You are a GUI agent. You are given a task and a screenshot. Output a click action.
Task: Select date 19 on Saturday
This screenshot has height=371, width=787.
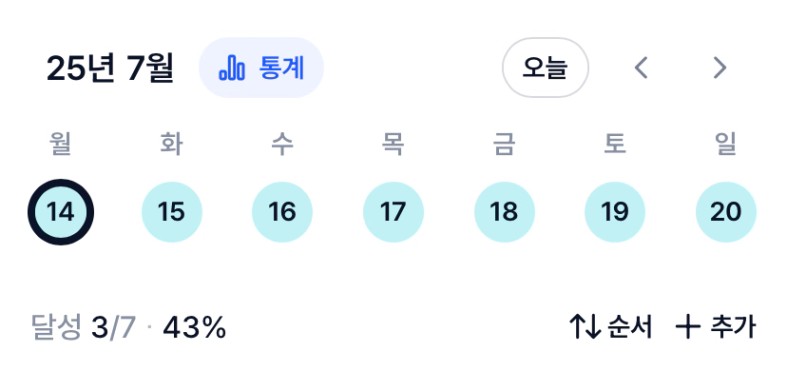pyautogui.click(x=615, y=212)
